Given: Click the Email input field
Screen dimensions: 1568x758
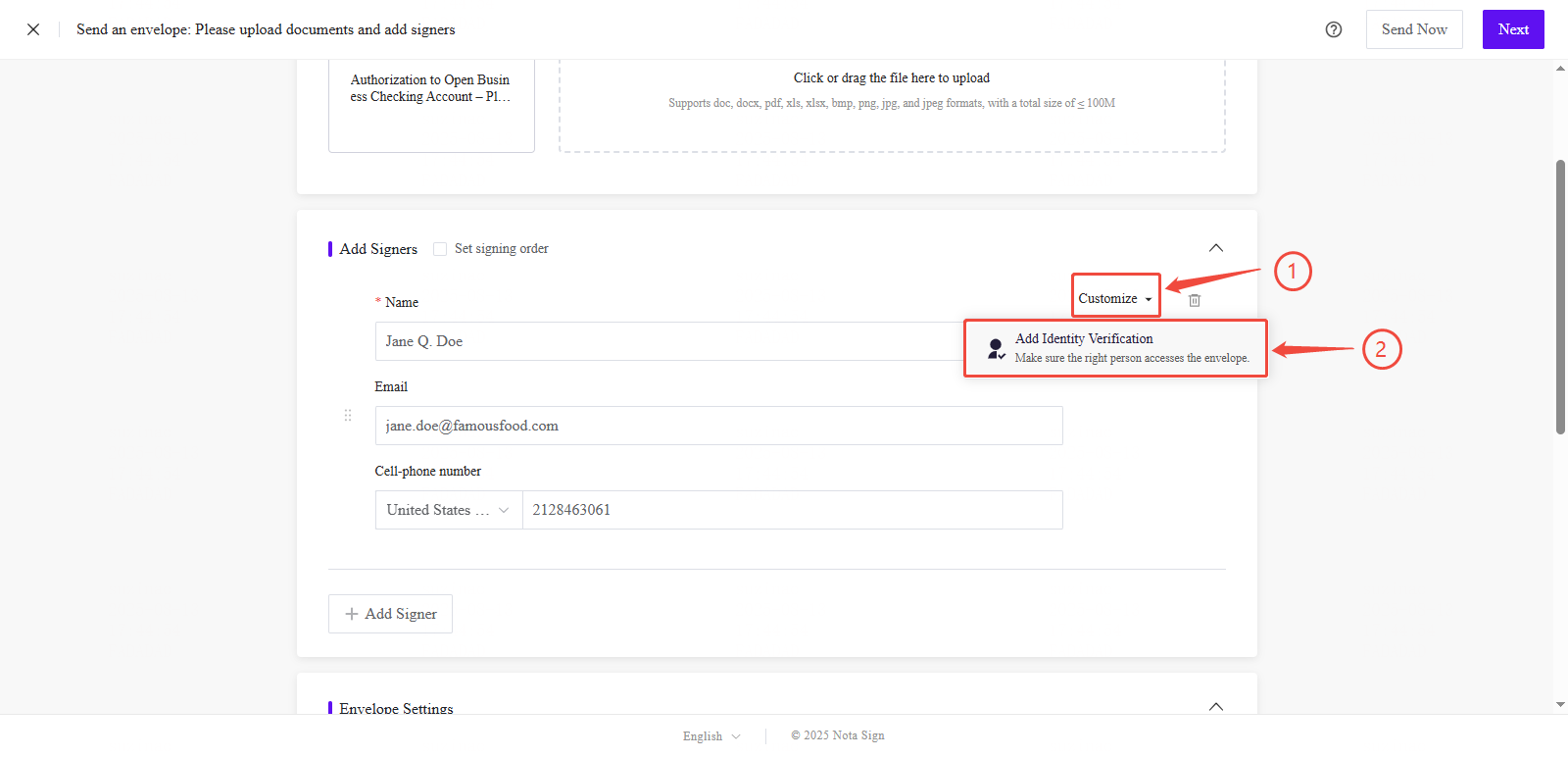Looking at the screenshot, I should (x=717, y=426).
